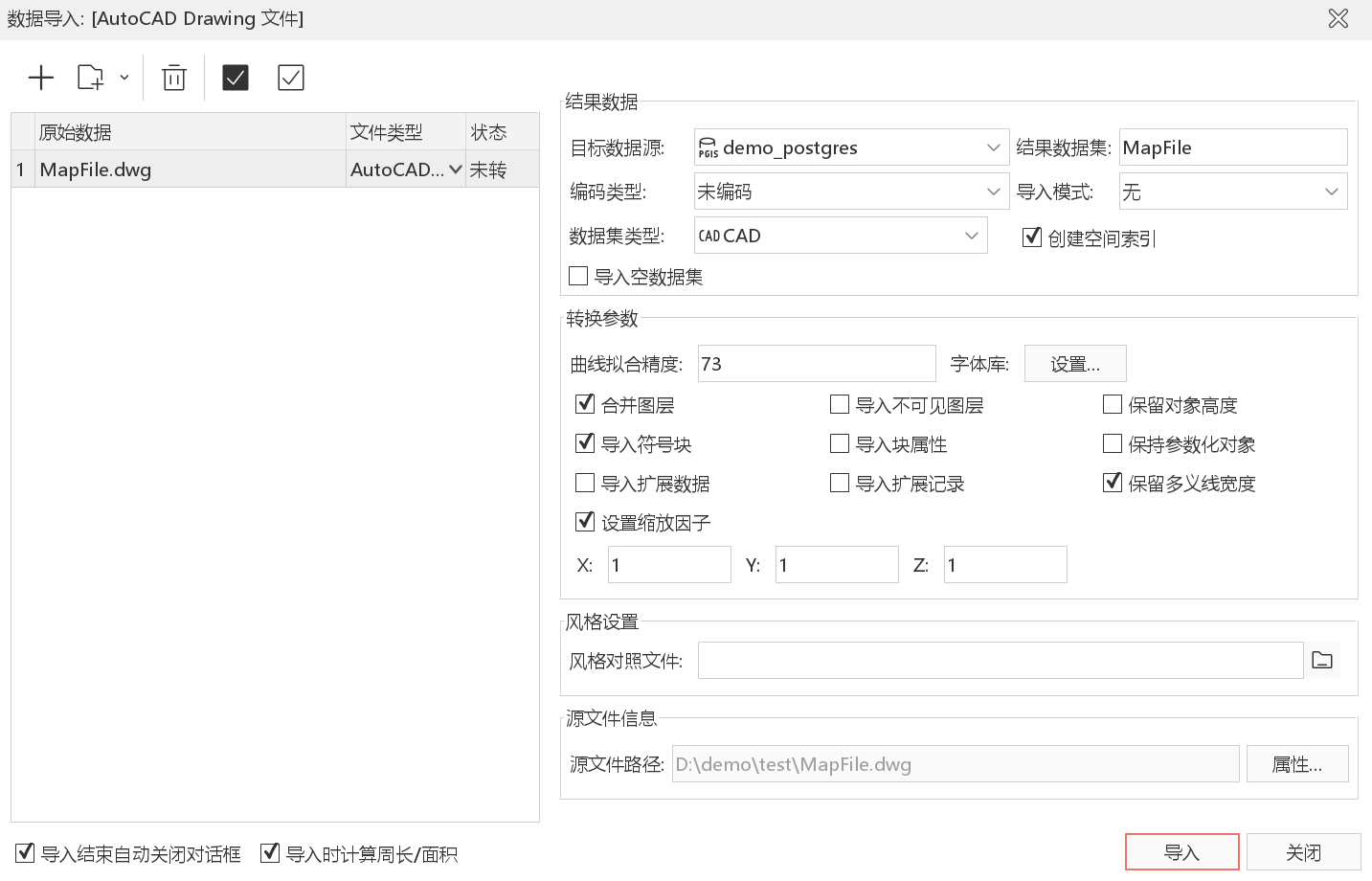1372x881 pixels.
Task: Click the 文件类型 column header
Action: pyautogui.click(x=406, y=132)
